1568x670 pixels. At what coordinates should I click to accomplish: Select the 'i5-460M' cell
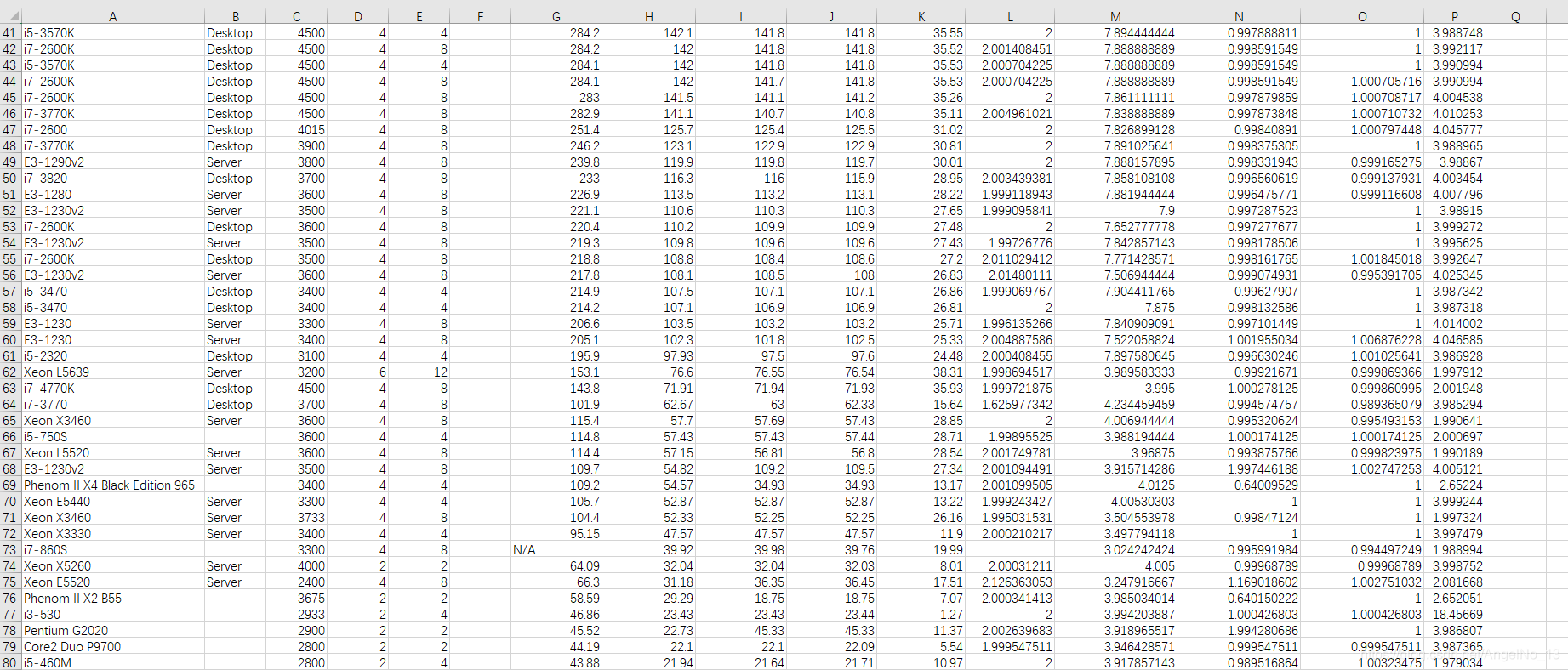113,663
